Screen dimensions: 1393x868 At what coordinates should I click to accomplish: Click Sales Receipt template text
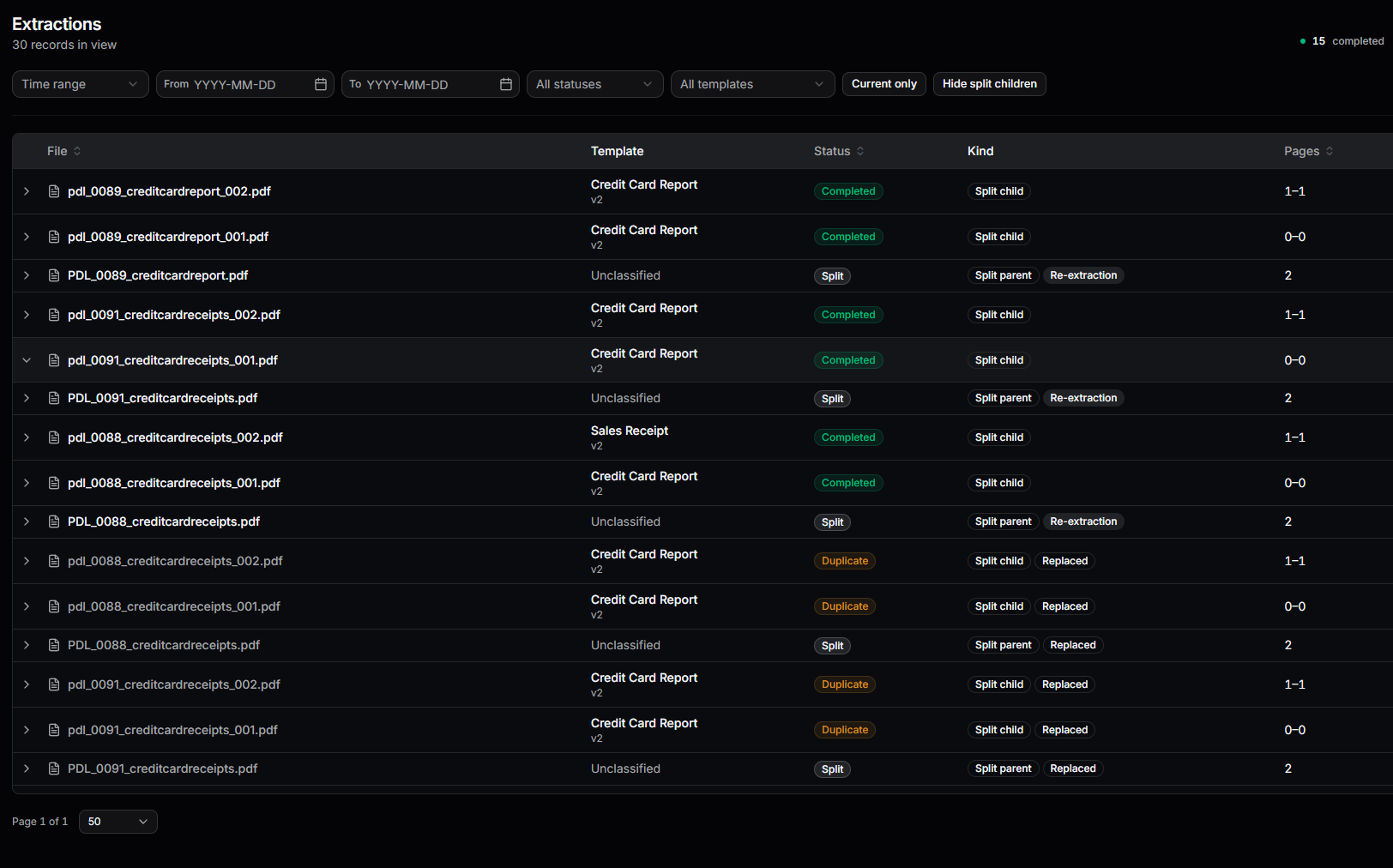(630, 431)
